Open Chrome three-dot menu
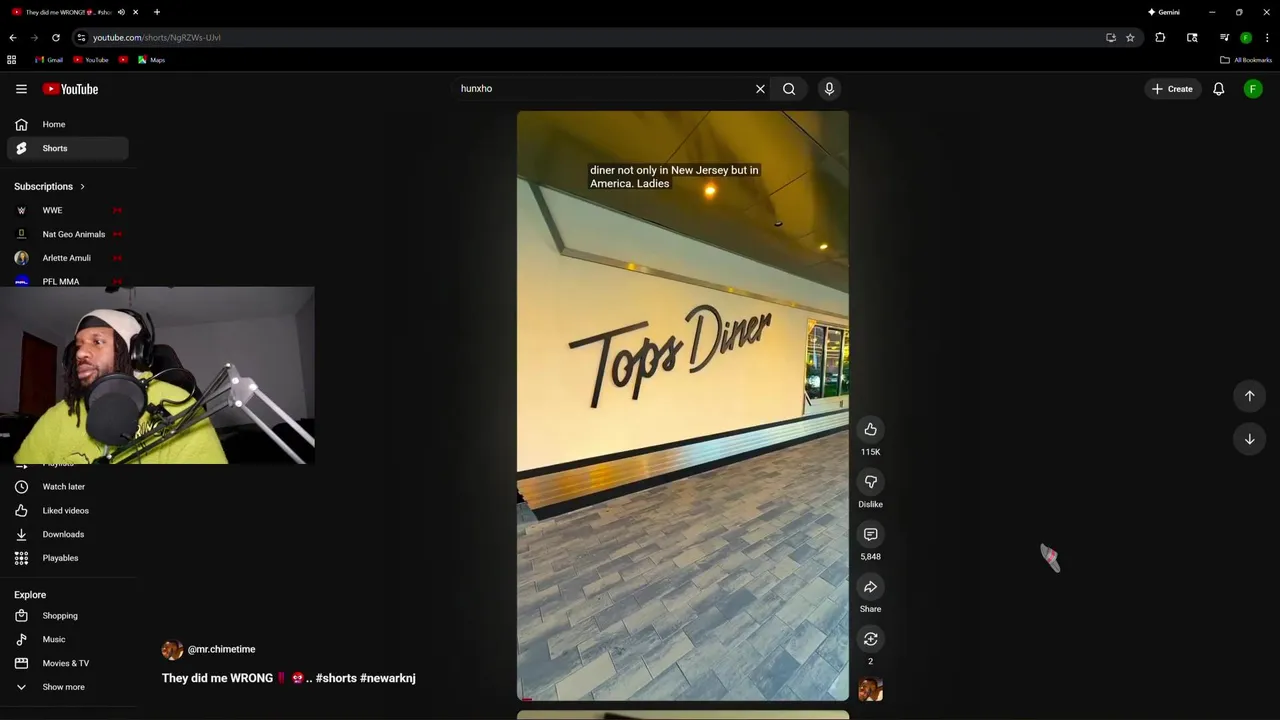Screen dimensions: 1280x720 tap(1267, 38)
